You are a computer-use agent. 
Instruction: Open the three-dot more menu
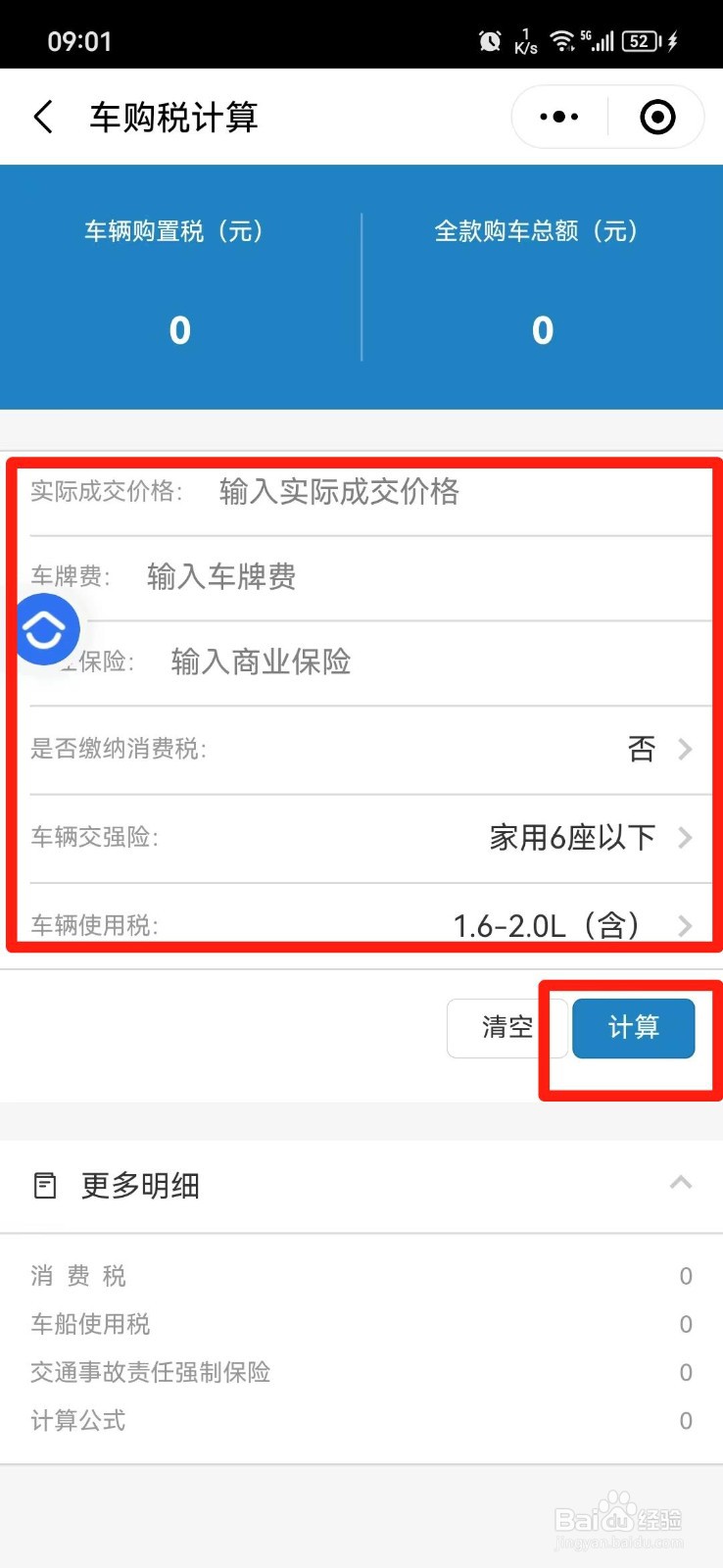[559, 117]
